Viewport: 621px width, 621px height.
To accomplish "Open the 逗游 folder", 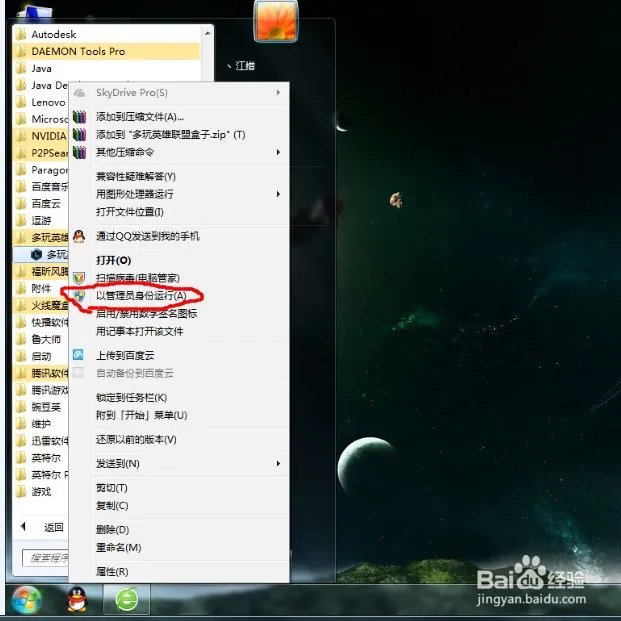I will (x=40, y=220).
